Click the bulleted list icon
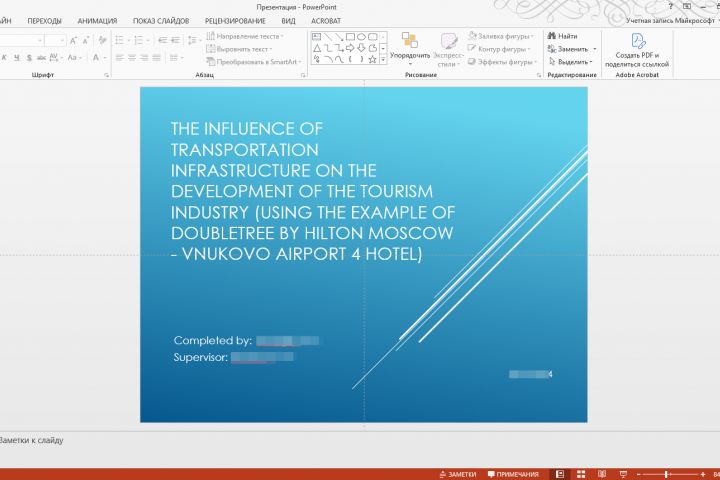Image resolution: width=720 pixels, height=480 pixels. [x=121, y=40]
